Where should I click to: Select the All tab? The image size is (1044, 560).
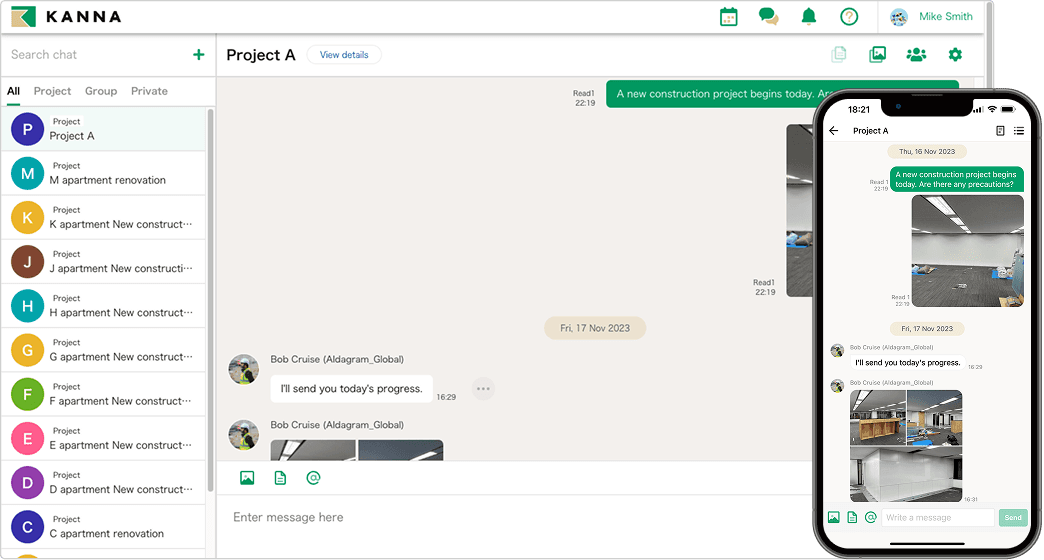(x=13, y=91)
